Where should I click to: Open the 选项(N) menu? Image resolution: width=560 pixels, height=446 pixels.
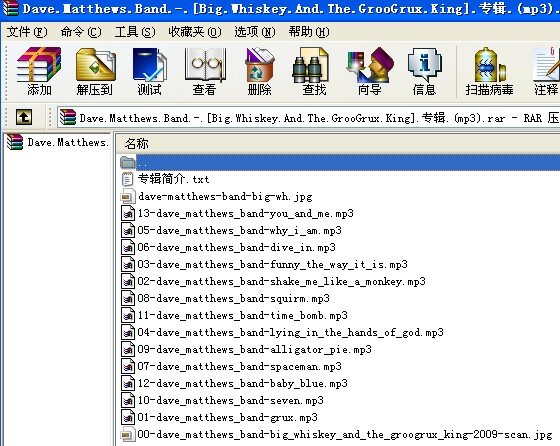tap(255, 32)
